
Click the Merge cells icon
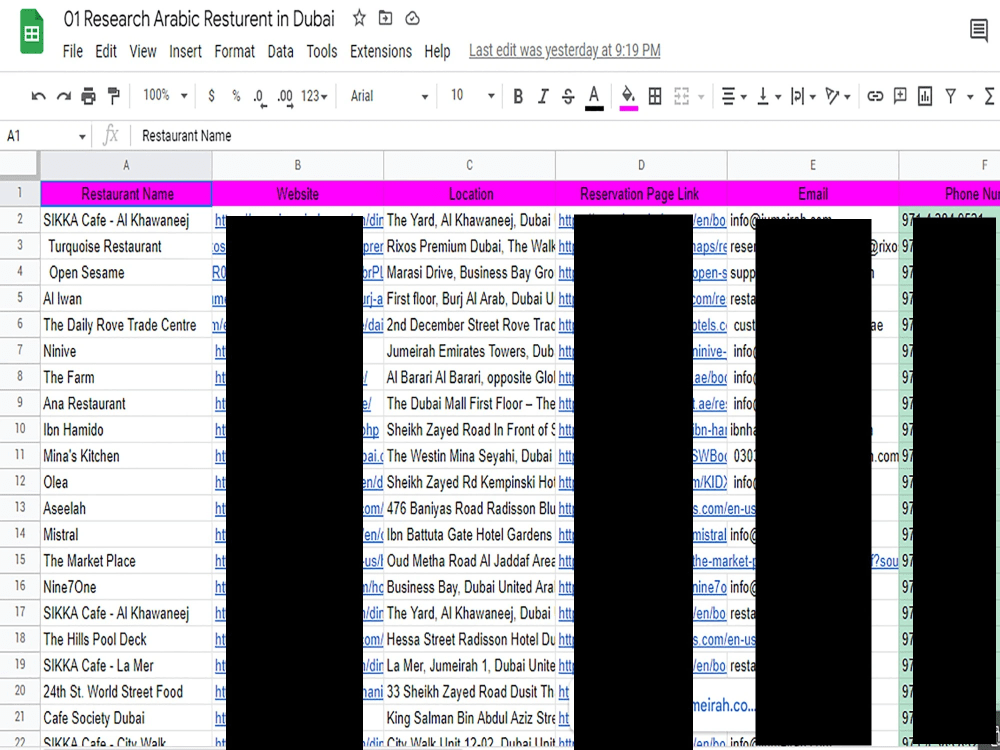[681, 96]
